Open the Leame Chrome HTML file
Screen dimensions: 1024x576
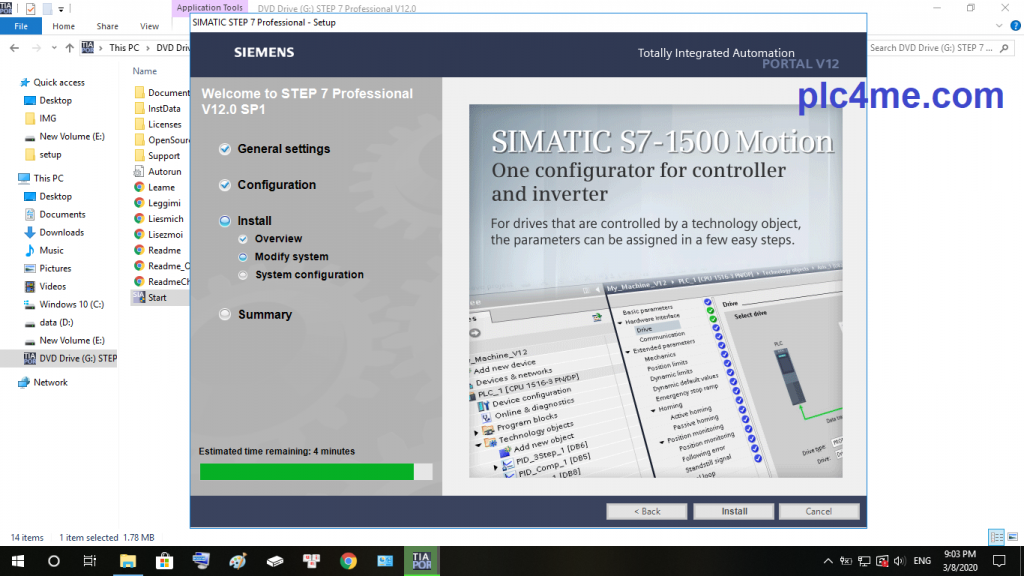point(139,187)
